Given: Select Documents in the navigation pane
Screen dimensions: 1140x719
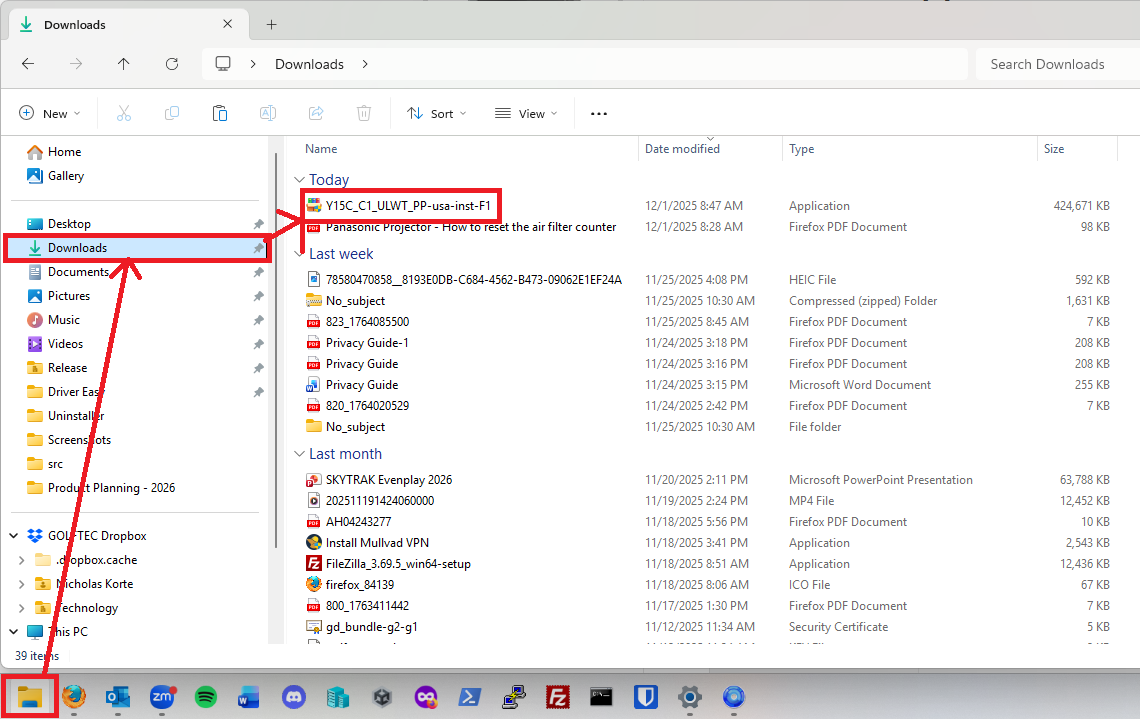Looking at the screenshot, I should [x=78, y=272].
